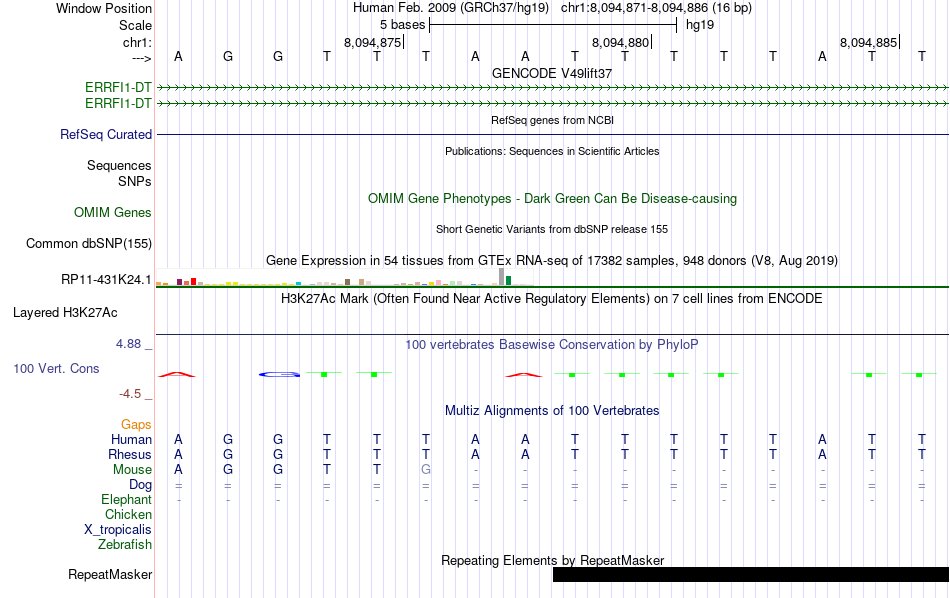Click the Gaps row label
The image size is (950, 598).
(136, 425)
